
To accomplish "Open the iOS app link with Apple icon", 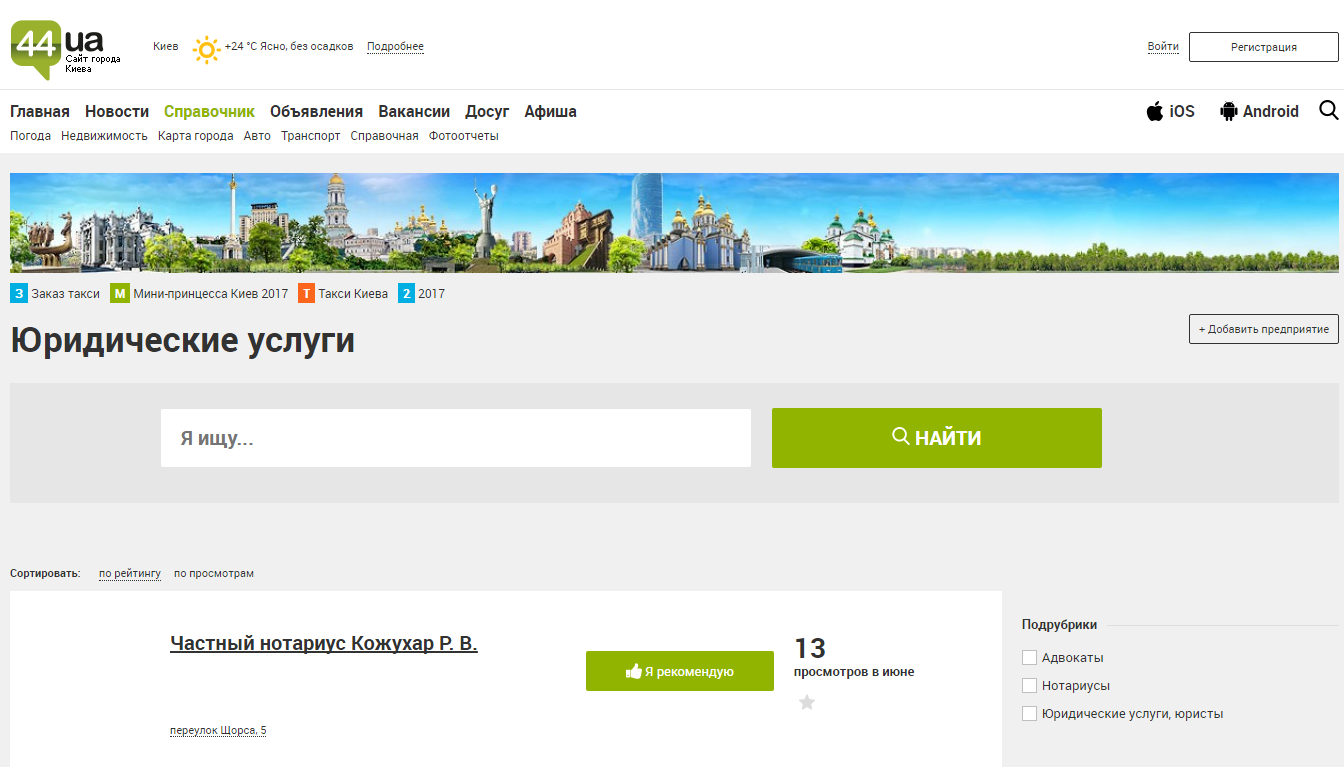I will pos(1170,111).
